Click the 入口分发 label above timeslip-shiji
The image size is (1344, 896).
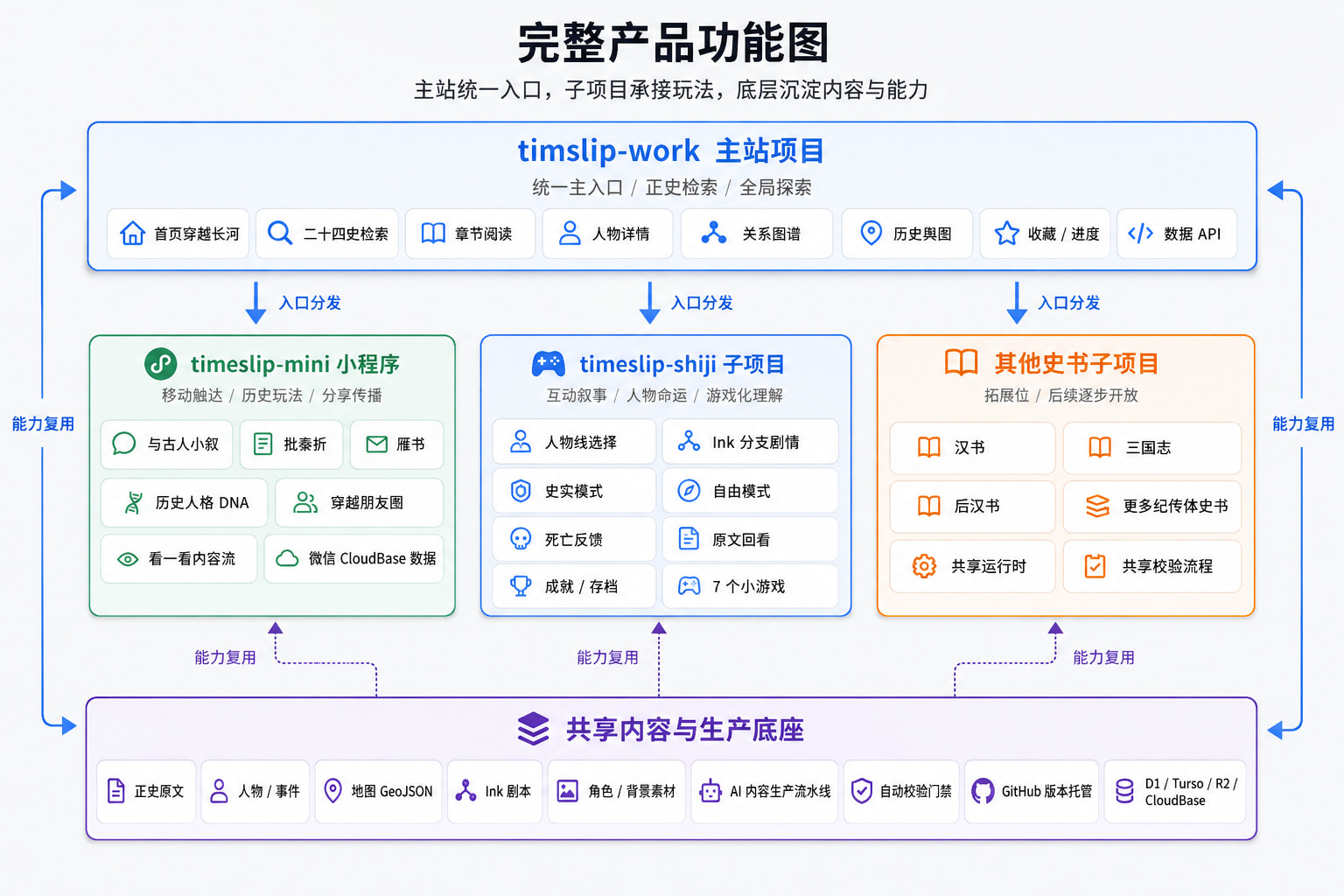[x=702, y=304]
